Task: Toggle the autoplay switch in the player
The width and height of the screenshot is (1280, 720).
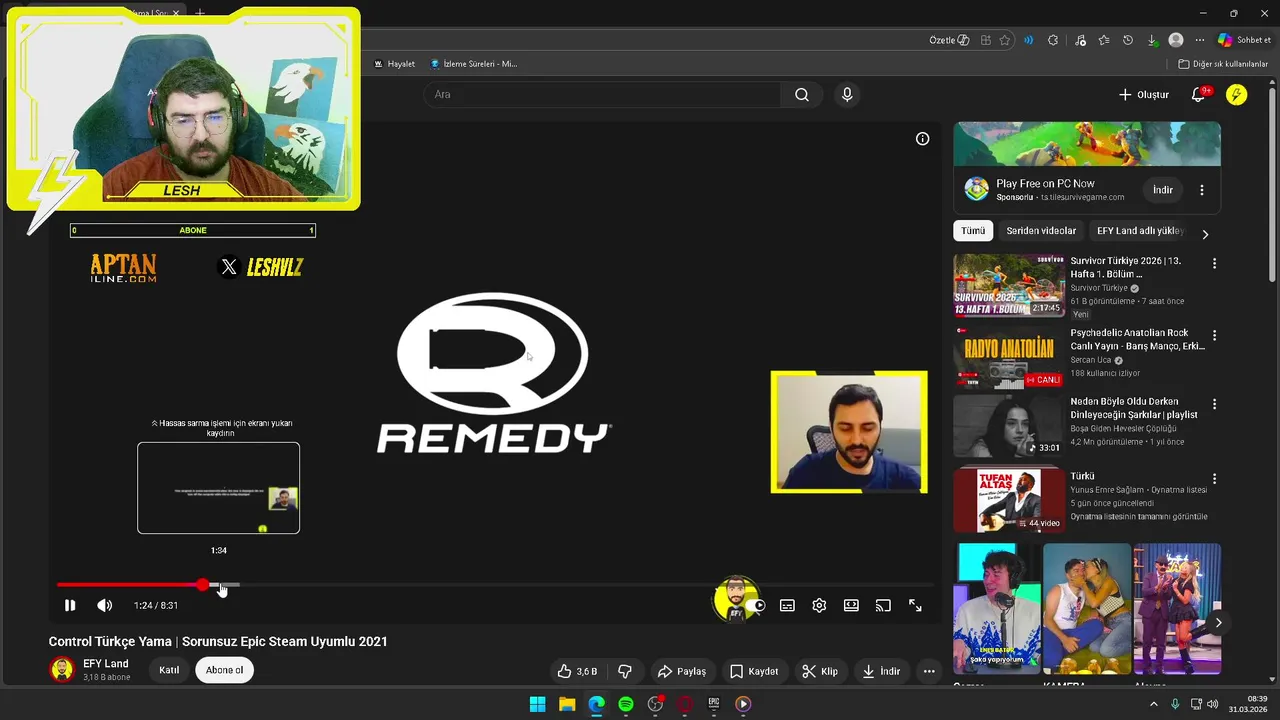Action: point(755,605)
